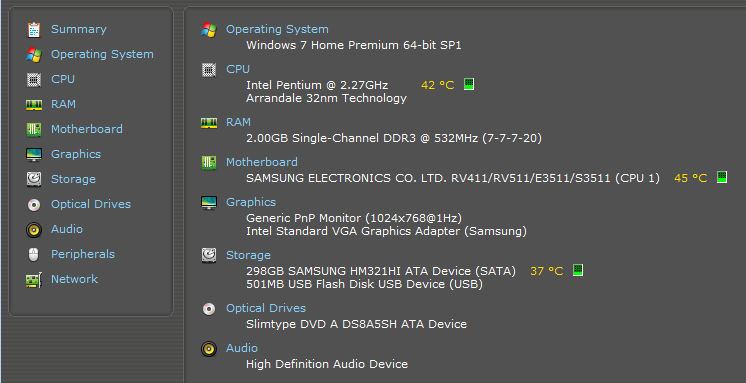Open the Graphics sidebar section
The width and height of the screenshot is (746, 383).
point(76,154)
